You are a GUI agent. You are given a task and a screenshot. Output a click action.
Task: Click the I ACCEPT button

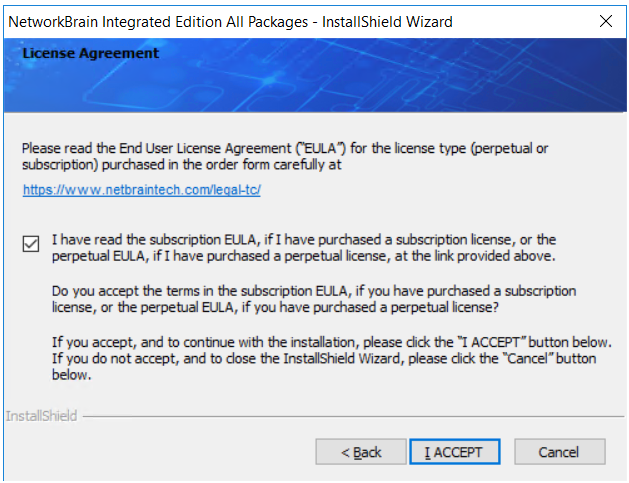(455, 452)
